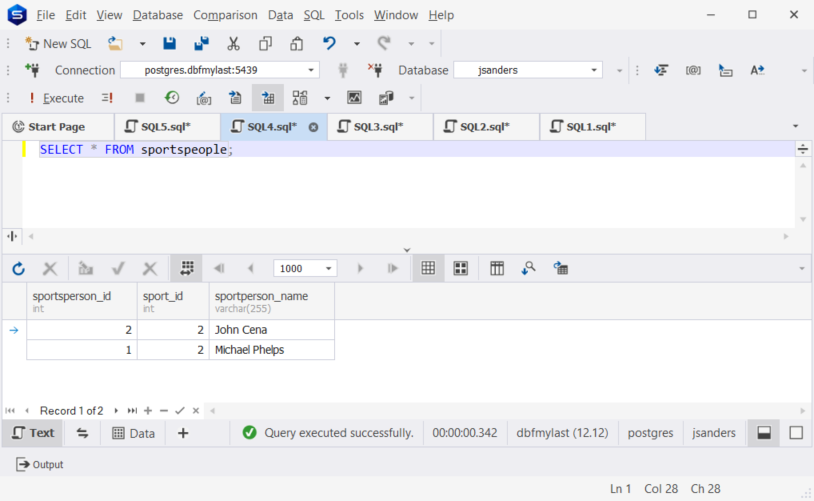Open the Comparison menu
Image resolution: width=814 pixels, height=501 pixels.
click(225, 15)
